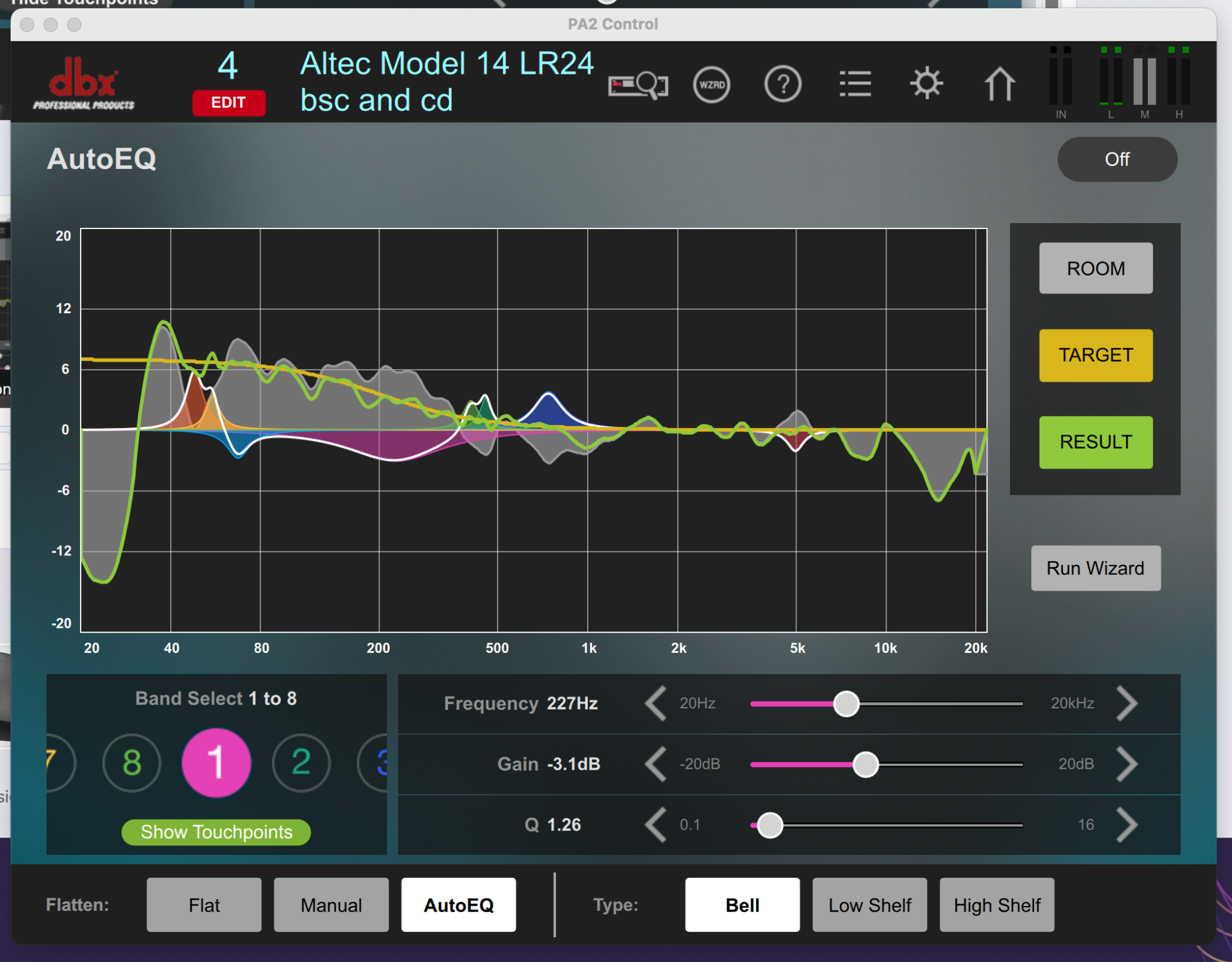The image size is (1232, 962).
Task: Click the Show Touchpoints button
Action: coord(216,832)
